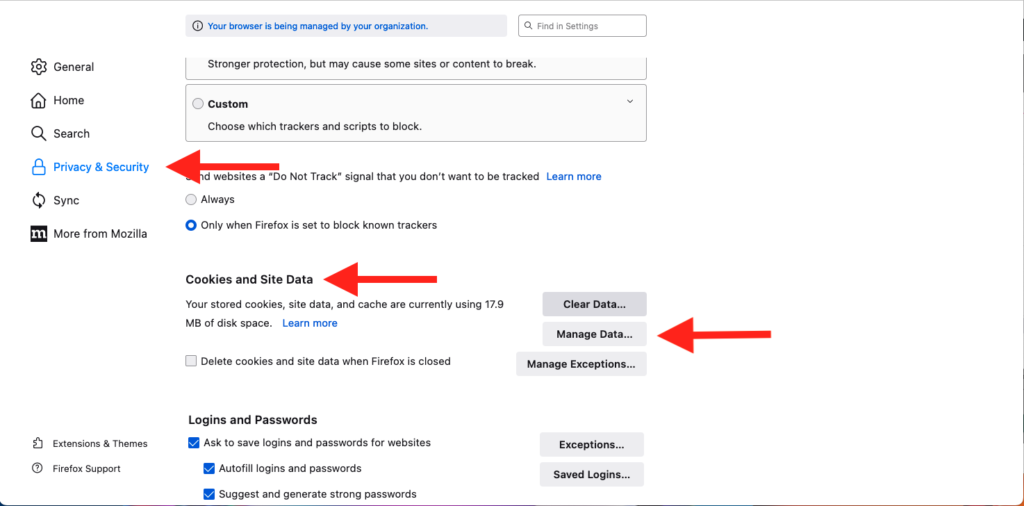1024x506 pixels.
Task: Click the Firefox Support help icon
Action: (38, 469)
